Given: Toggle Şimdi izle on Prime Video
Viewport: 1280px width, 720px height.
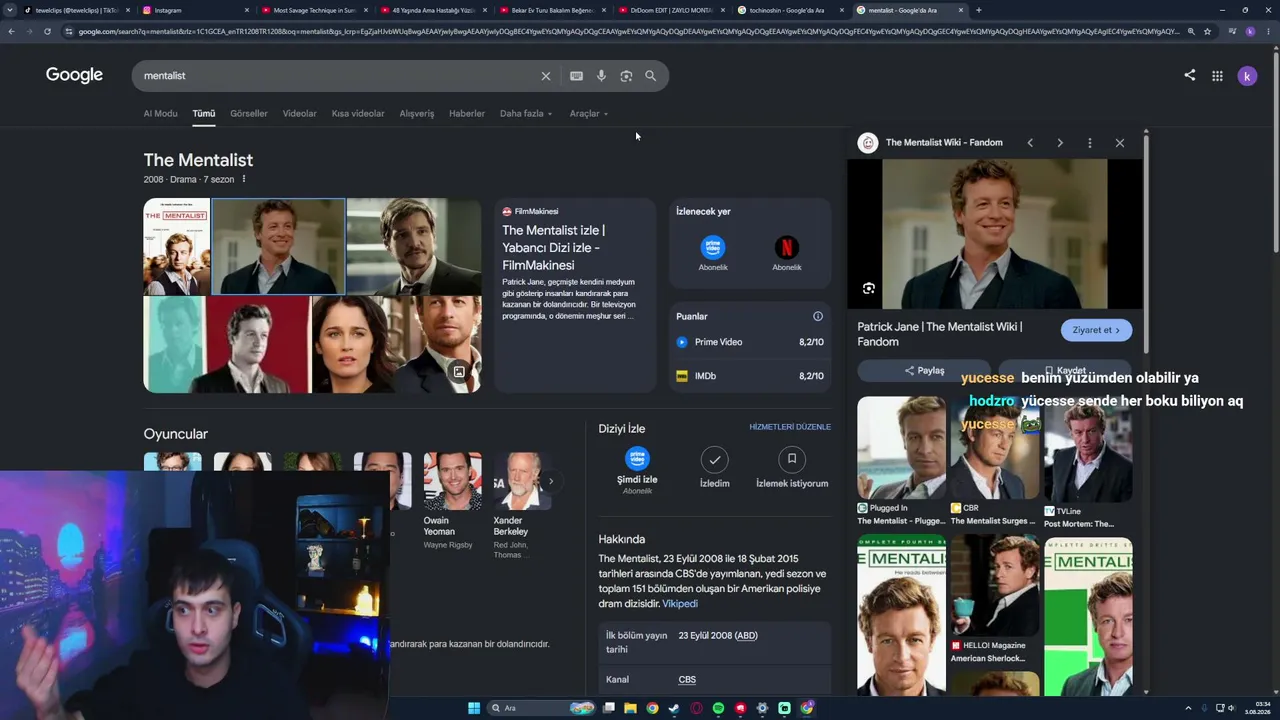Looking at the screenshot, I should click(x=637, y=470).
